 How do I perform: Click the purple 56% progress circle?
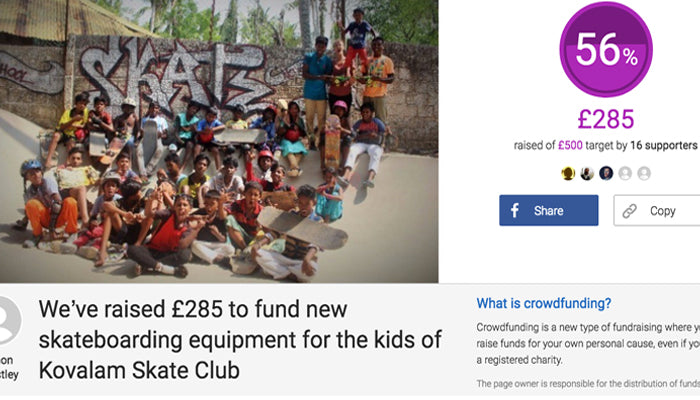[x=606, y=49]
